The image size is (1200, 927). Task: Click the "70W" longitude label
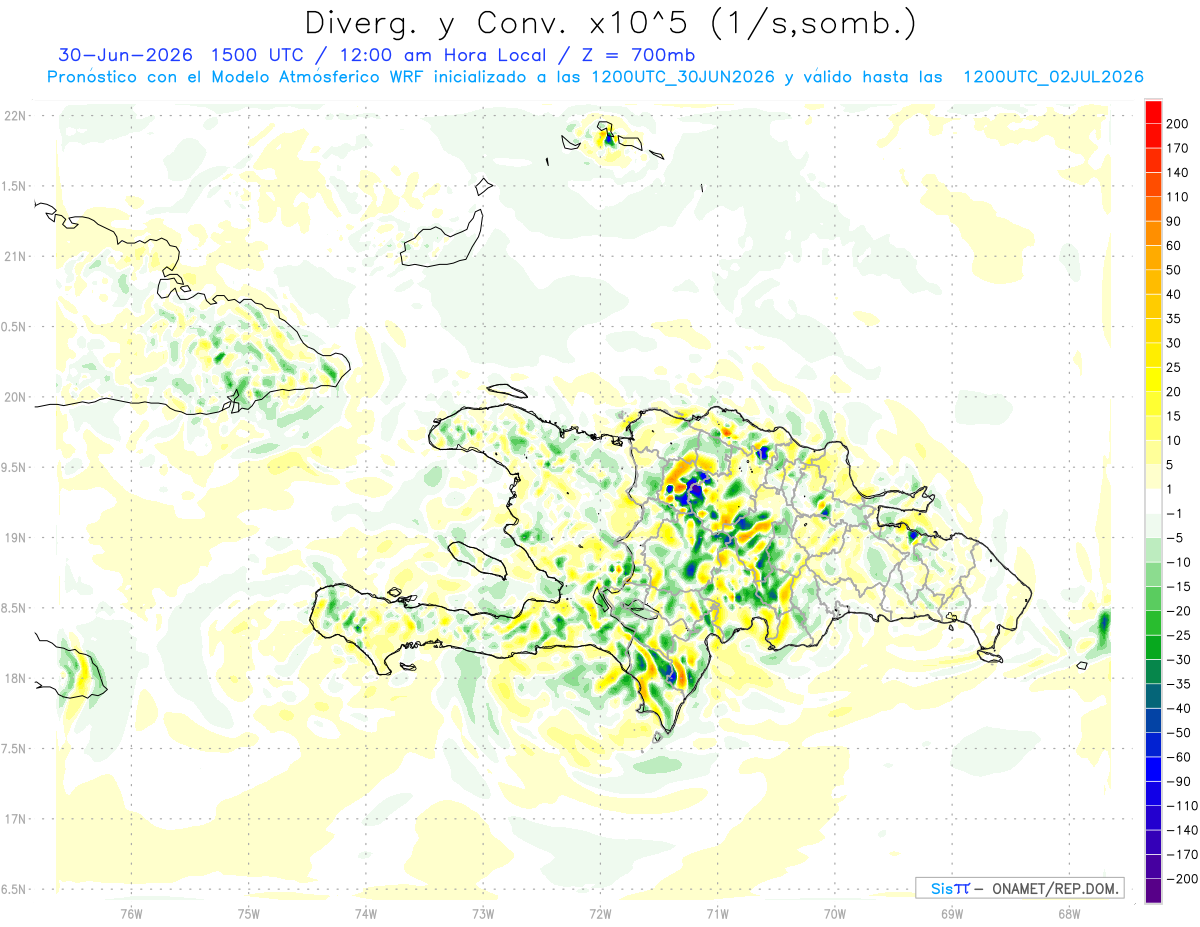pos(834,913)
